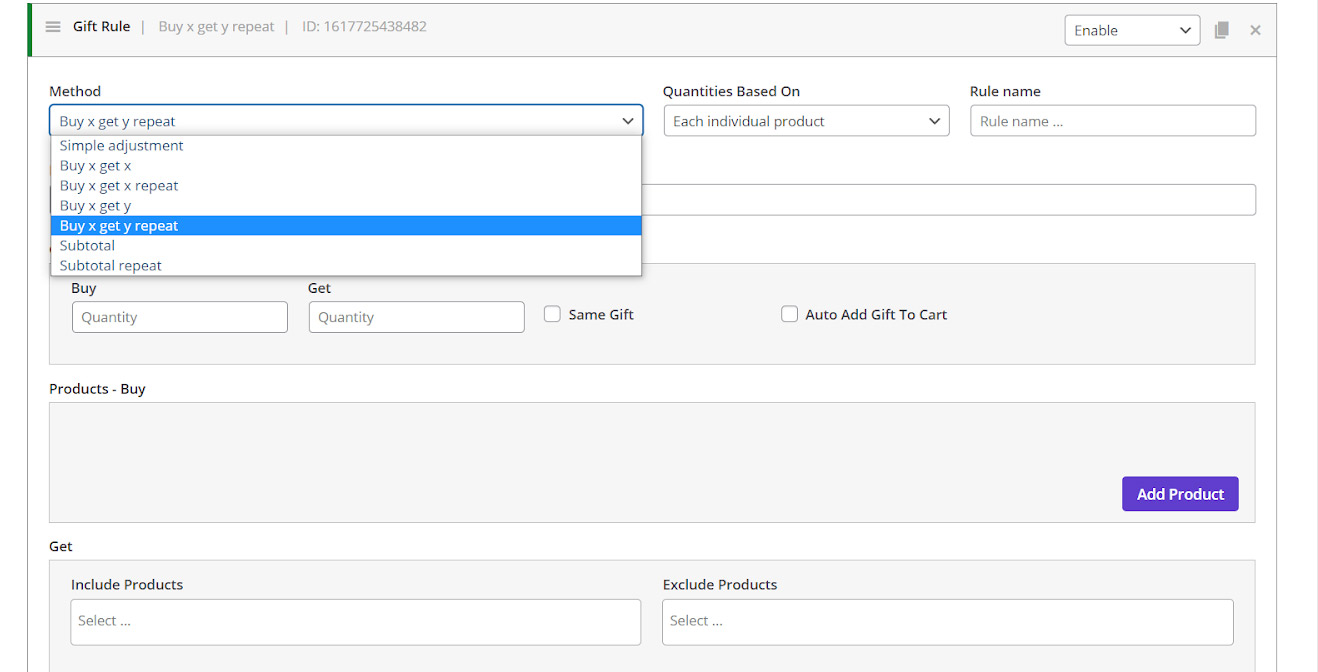Open the Enable status dropdown

tap(1131, 30)
